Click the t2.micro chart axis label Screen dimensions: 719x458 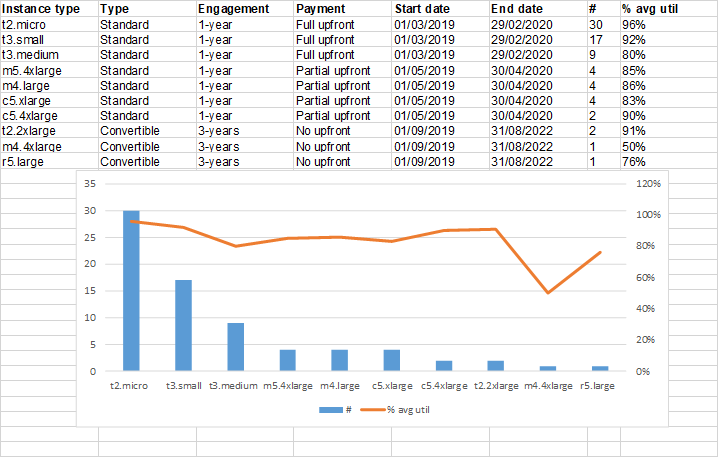129,386
